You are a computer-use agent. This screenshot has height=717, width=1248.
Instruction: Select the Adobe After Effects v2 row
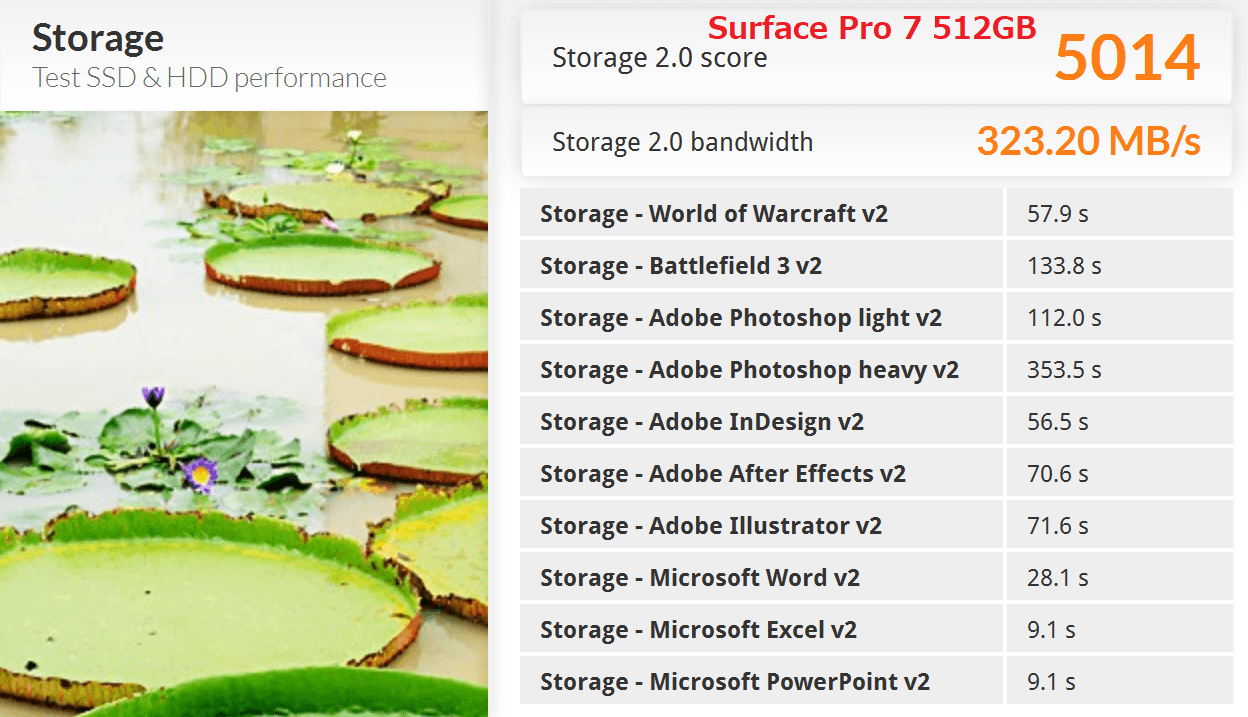point(875,474)
